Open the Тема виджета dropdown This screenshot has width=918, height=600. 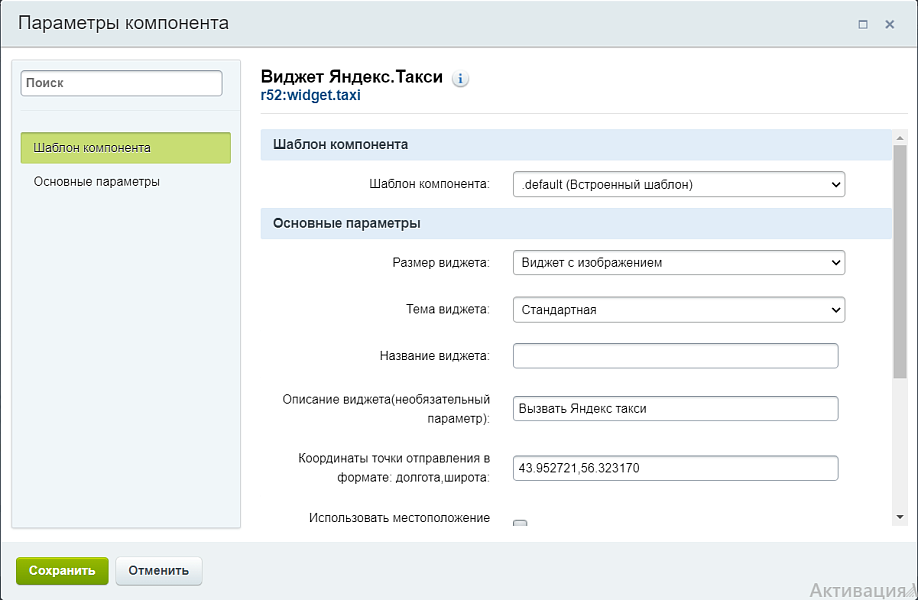(x=678, y=310)
